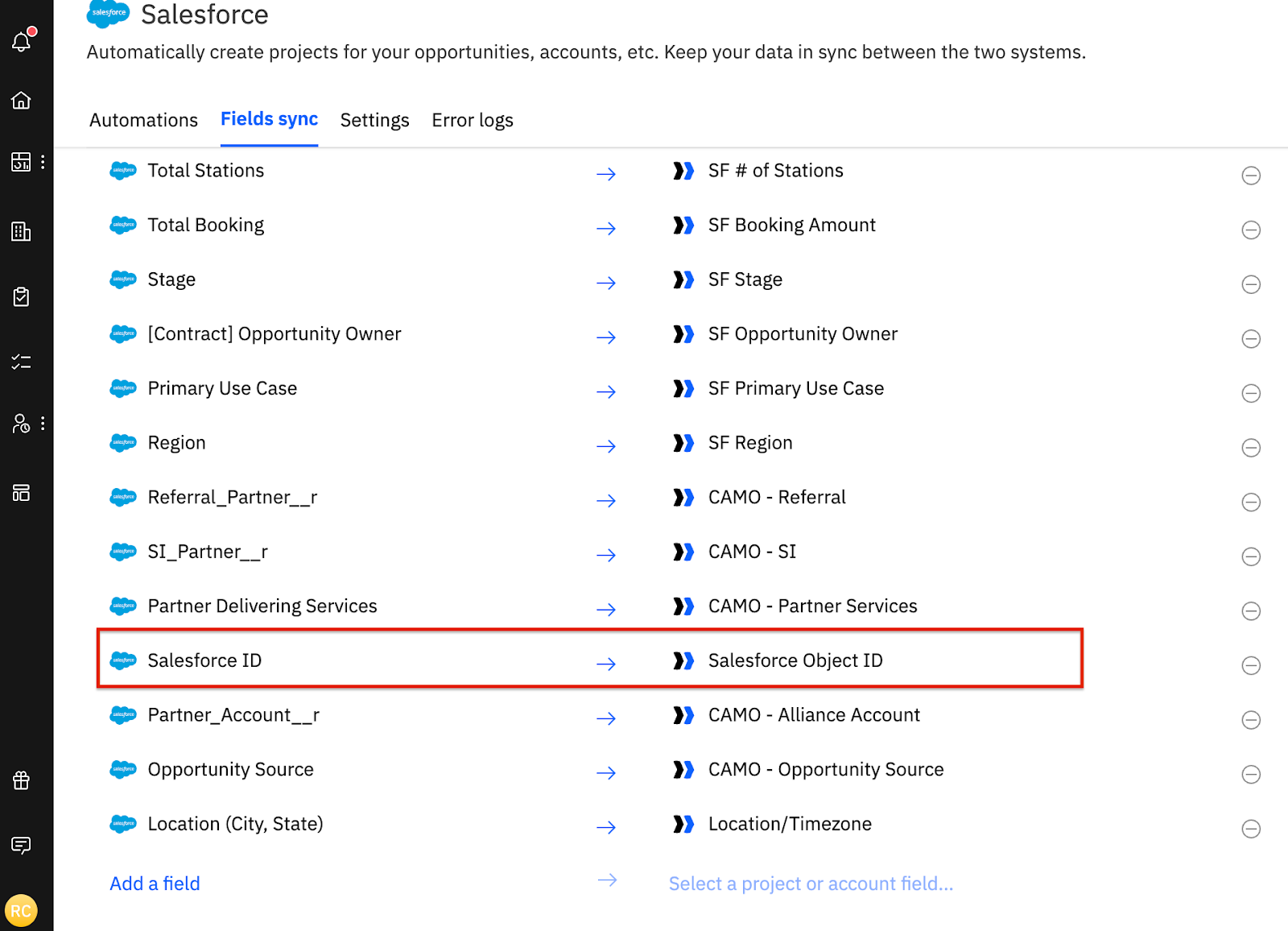Open the accounts building icon in the sidebar
This screenshot has height=931, width=1288.
[x=22, y=232]
